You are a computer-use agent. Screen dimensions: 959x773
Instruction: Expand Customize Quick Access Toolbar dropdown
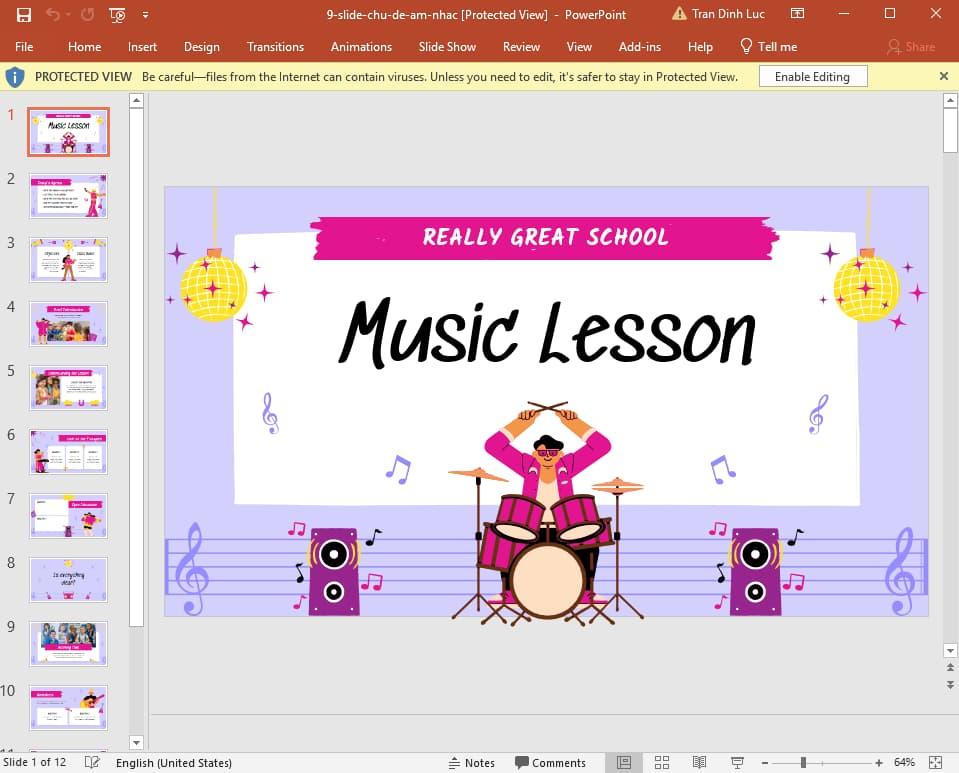[x=146, y=15]
